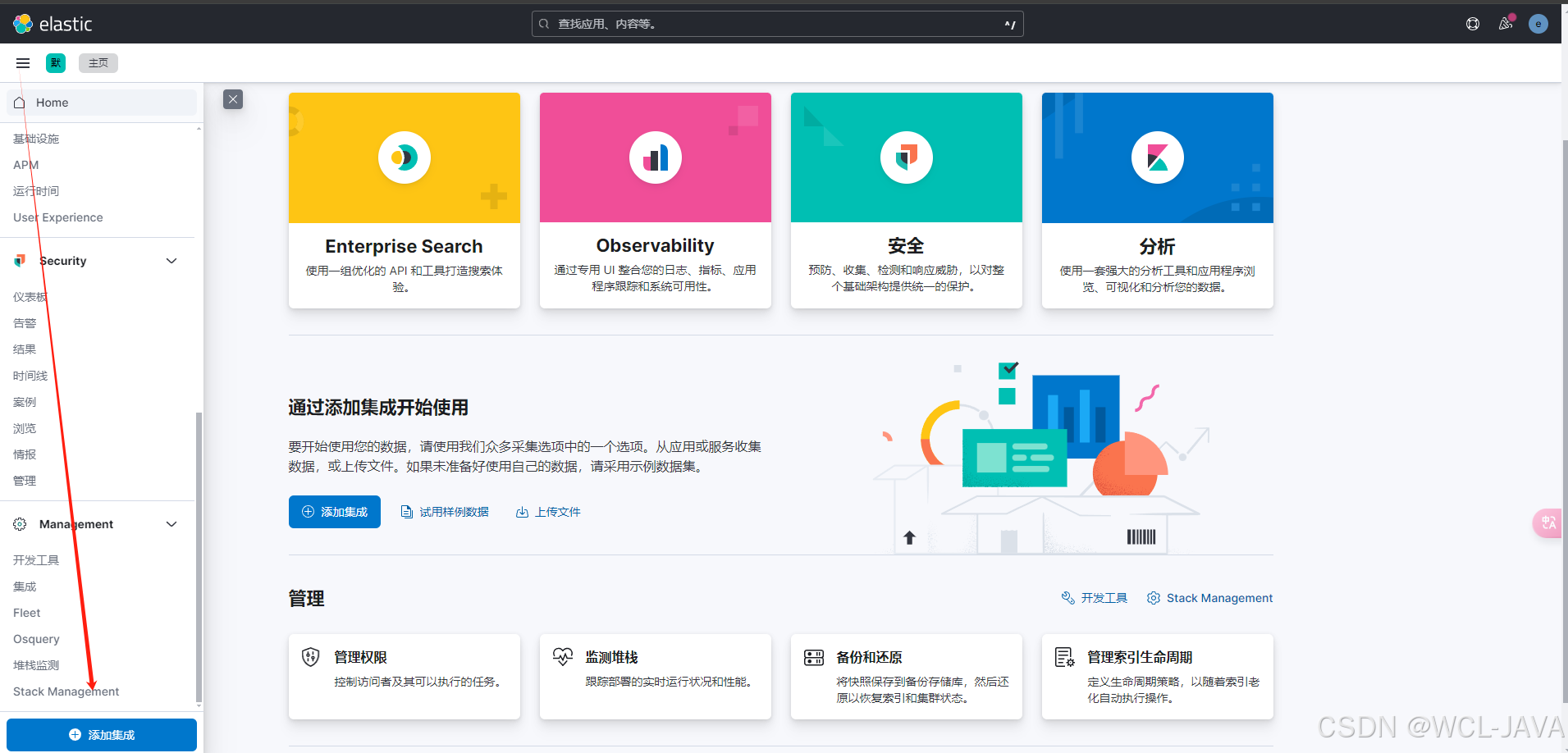This screenshot has width=1568, height=753.
Task: Open 运行时间 in the sidebar
Action: pos(36,191)
